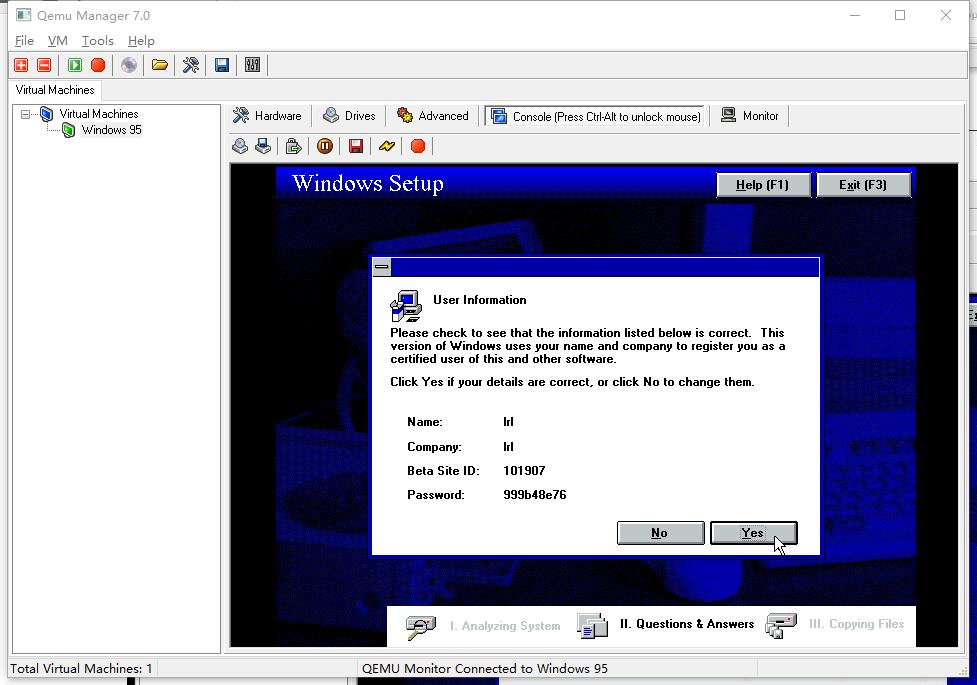Click the Password value 999b48e76
This screenshot has height=685, width=977.
pos(535,495)
